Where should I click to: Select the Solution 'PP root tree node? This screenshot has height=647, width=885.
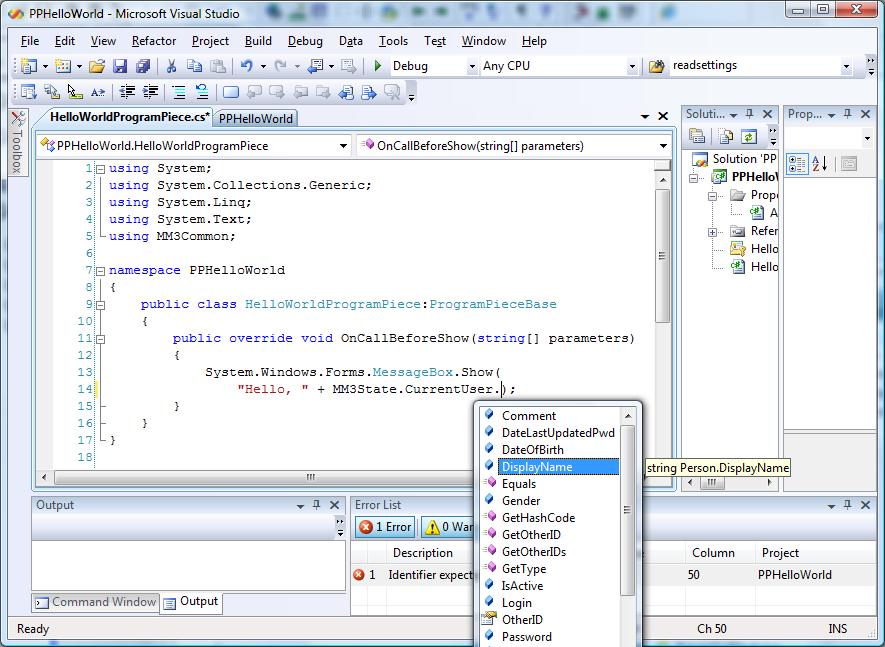(735, 159)
